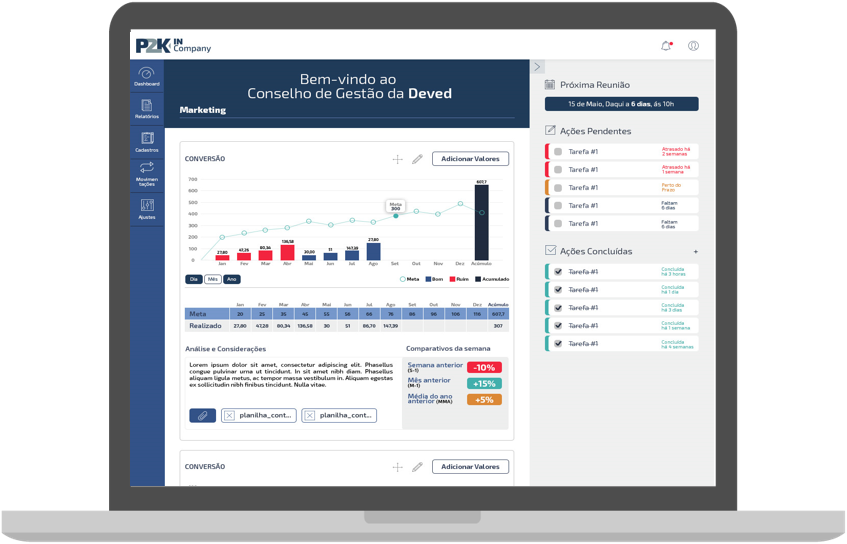This screenshot has width=847, height=544.
Task: Click the edit icon beside Ações Pendentes
Action: point(550,130)
